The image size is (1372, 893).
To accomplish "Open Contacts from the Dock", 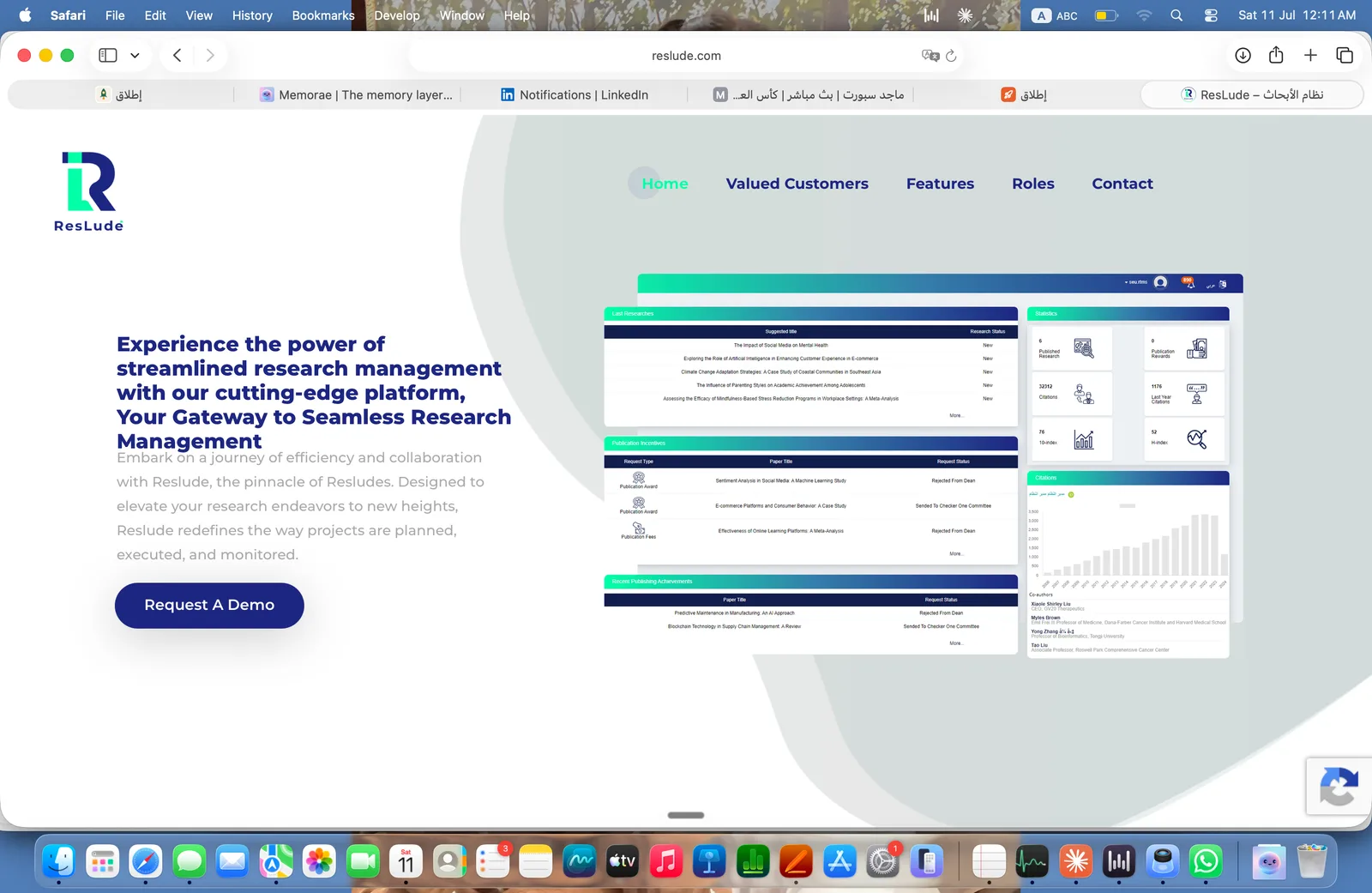I will click(449, 860).
